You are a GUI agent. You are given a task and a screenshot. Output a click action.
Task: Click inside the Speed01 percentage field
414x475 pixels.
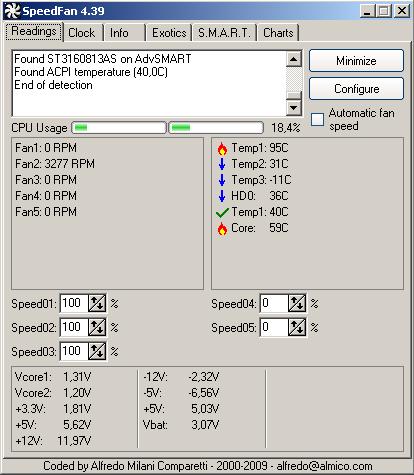coord(74,303)
